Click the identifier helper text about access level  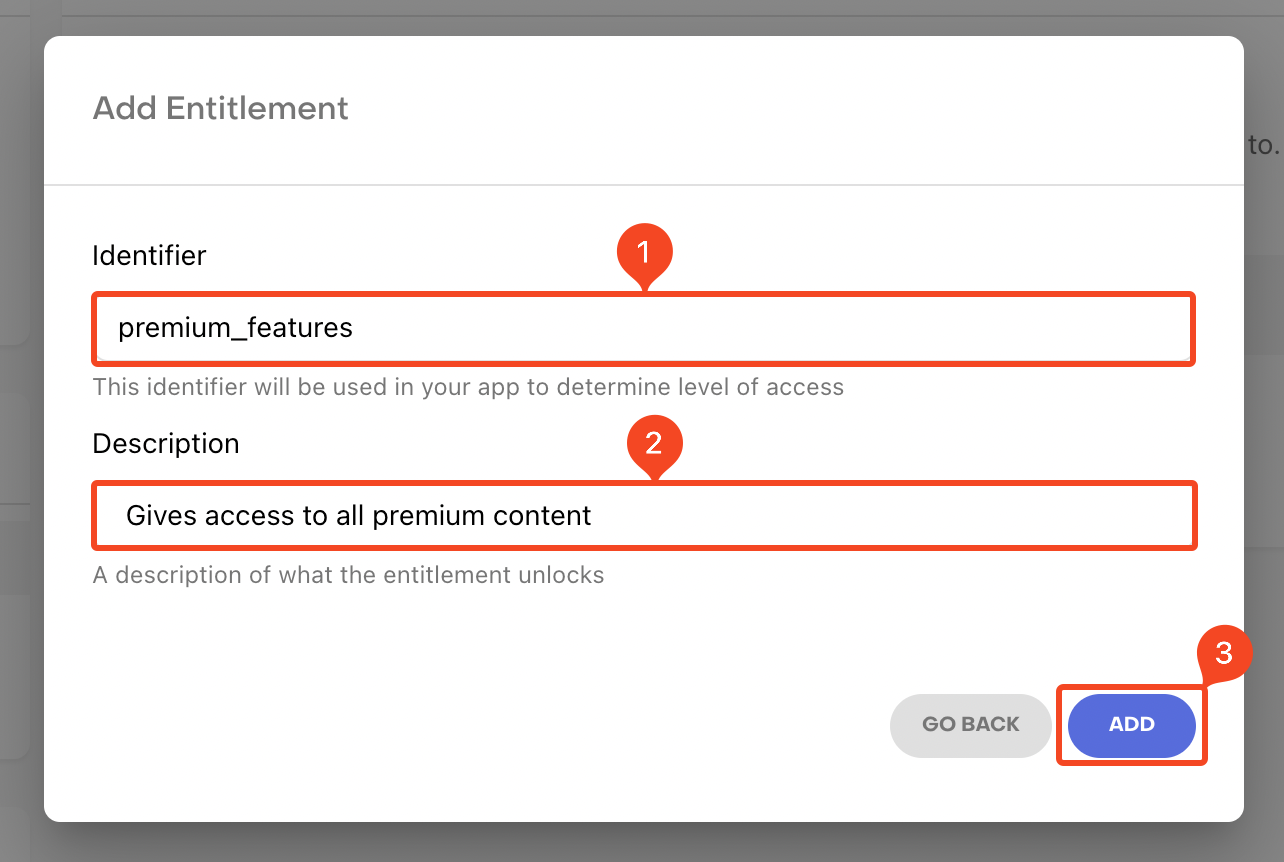point(468,387)
